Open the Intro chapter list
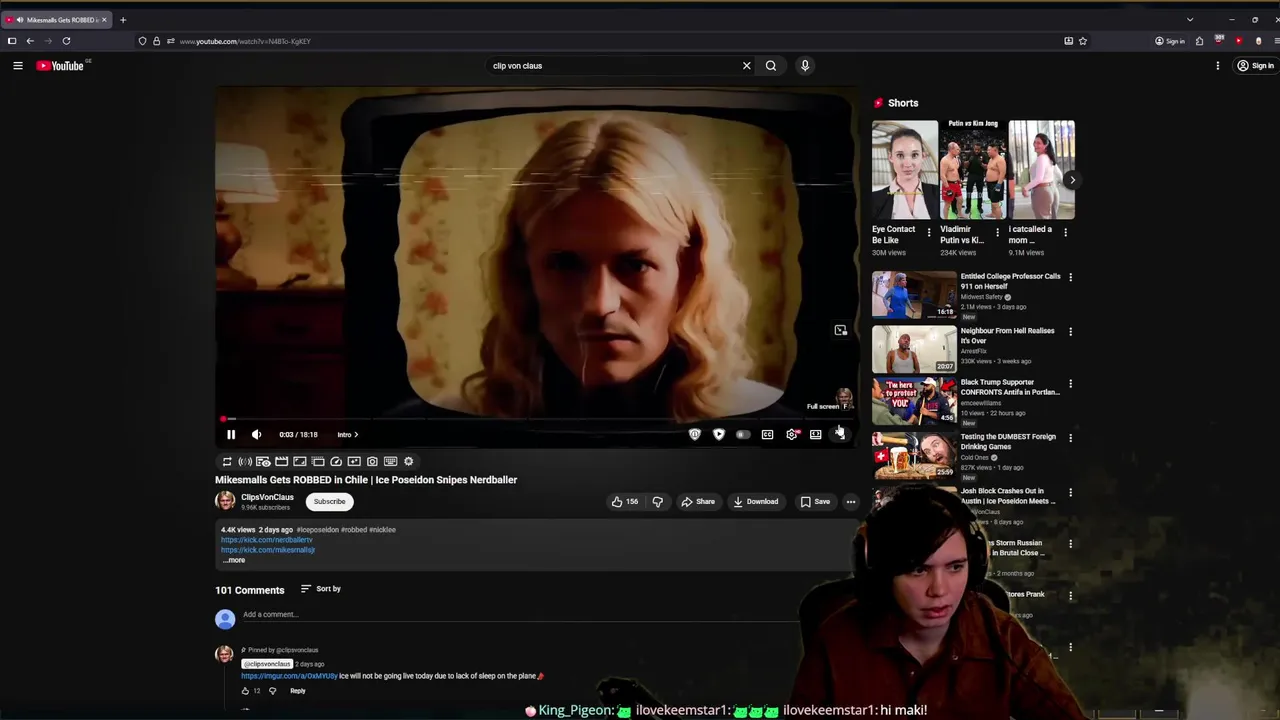 [347, 434]
